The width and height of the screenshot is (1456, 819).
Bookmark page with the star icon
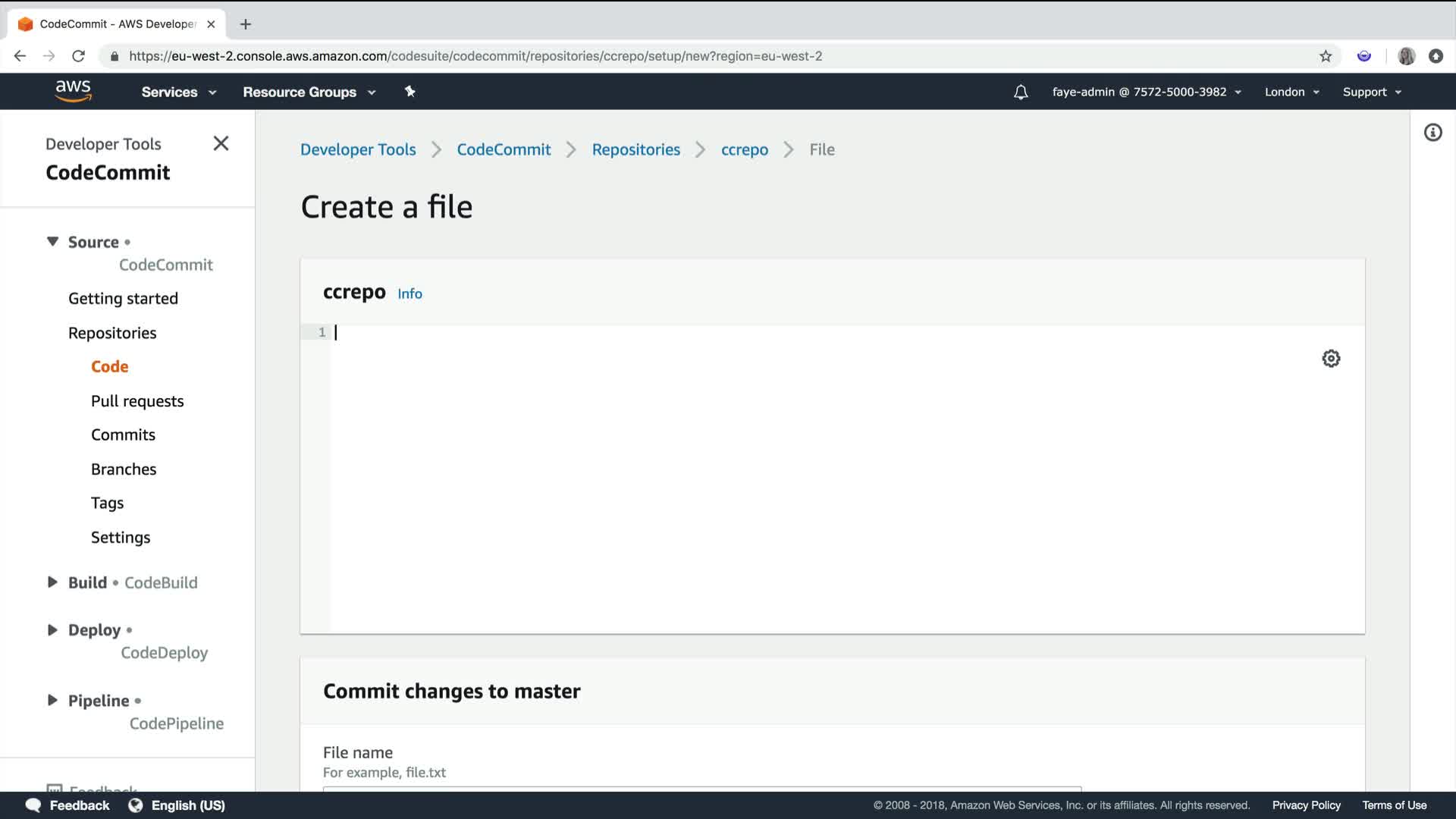(x=1326, y=56)
